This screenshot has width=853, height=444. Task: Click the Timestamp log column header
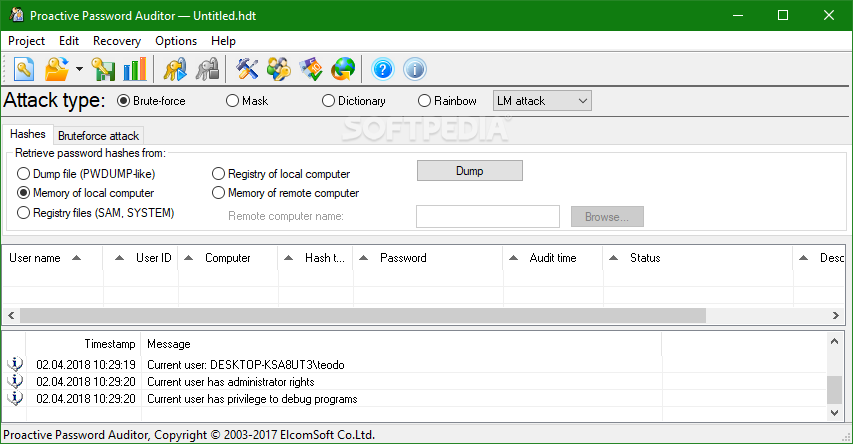coord(83,344)
